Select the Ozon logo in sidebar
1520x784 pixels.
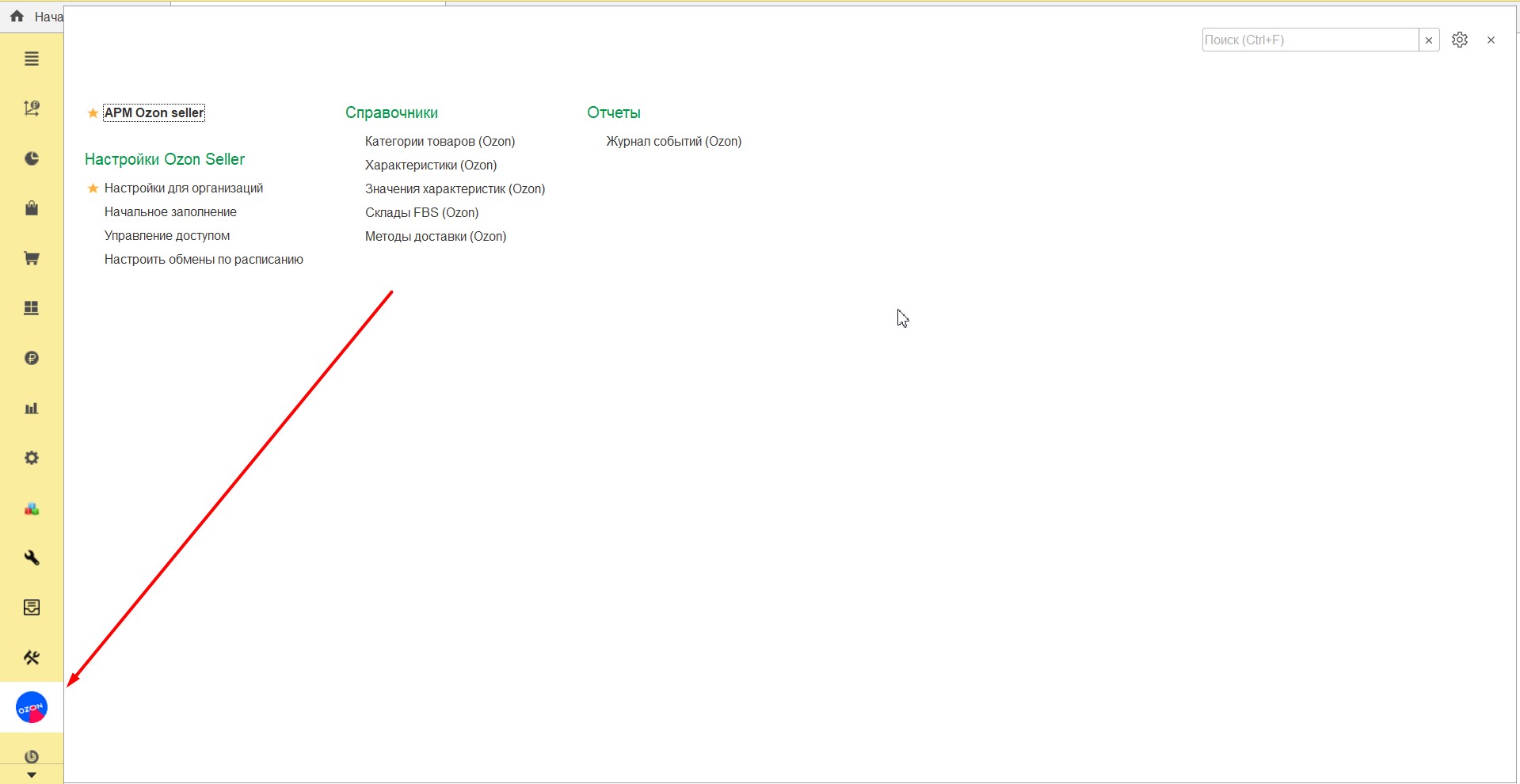tap(32, 707)
